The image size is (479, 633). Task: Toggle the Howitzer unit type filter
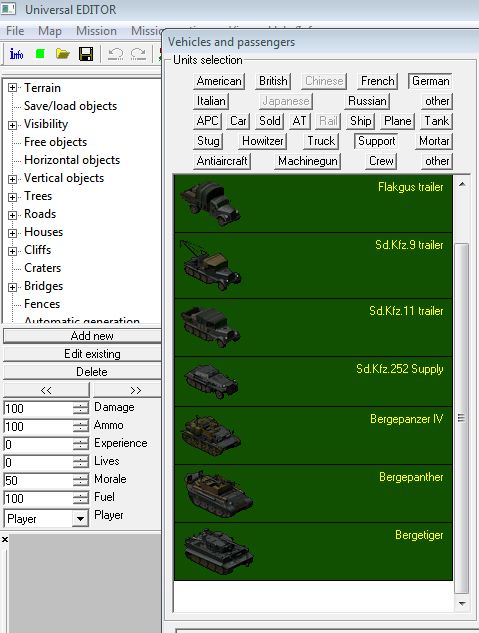click(262, 141)
